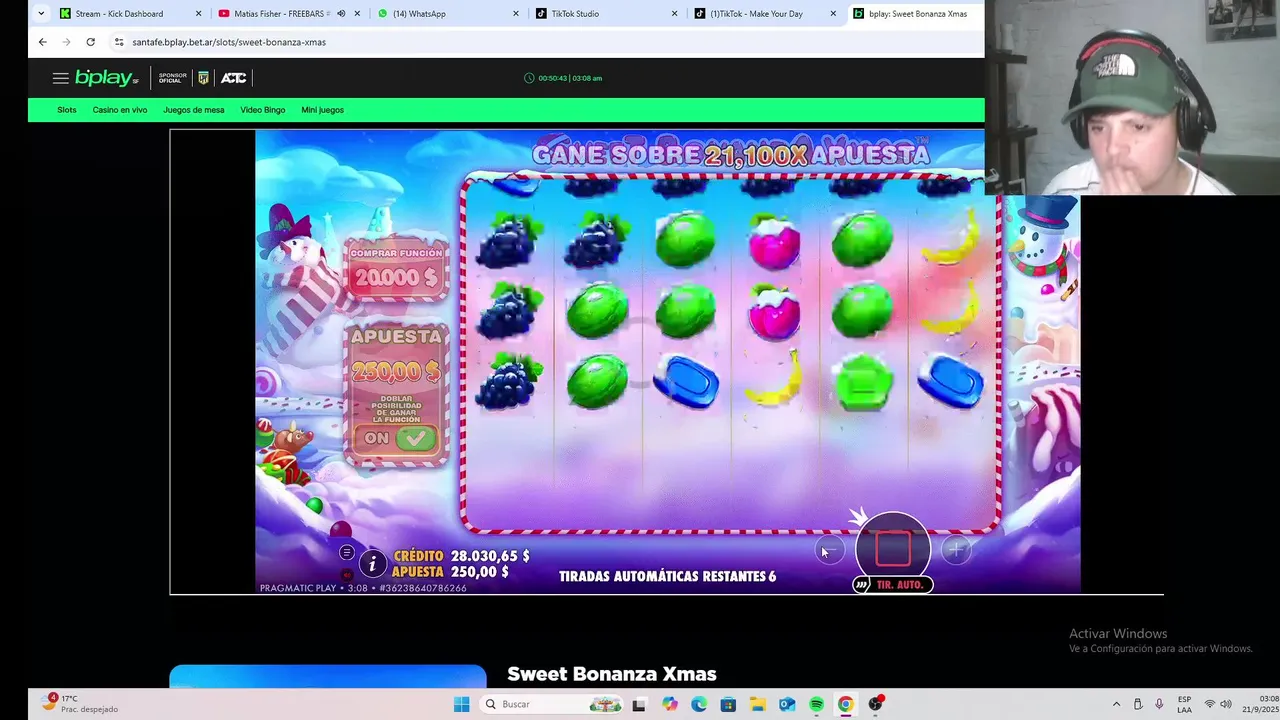Image resolution: width=1280 pixels, height=720 pixels.
Task: Open Spotify from taskbar
Action: click(x=816, y=704)
